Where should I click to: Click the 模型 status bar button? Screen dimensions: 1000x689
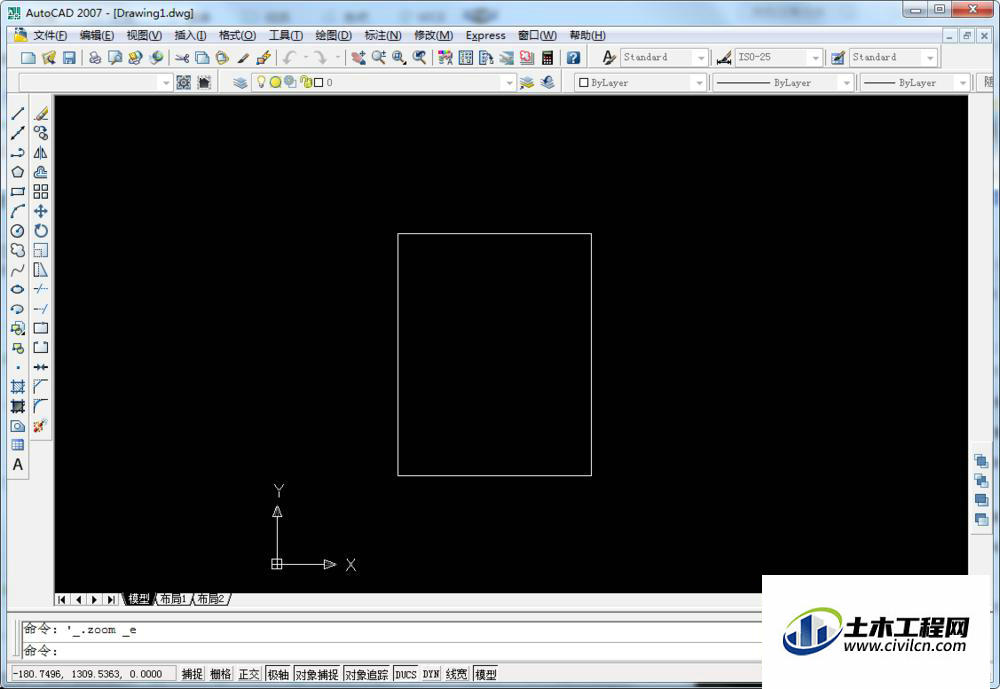click(485, 674)
